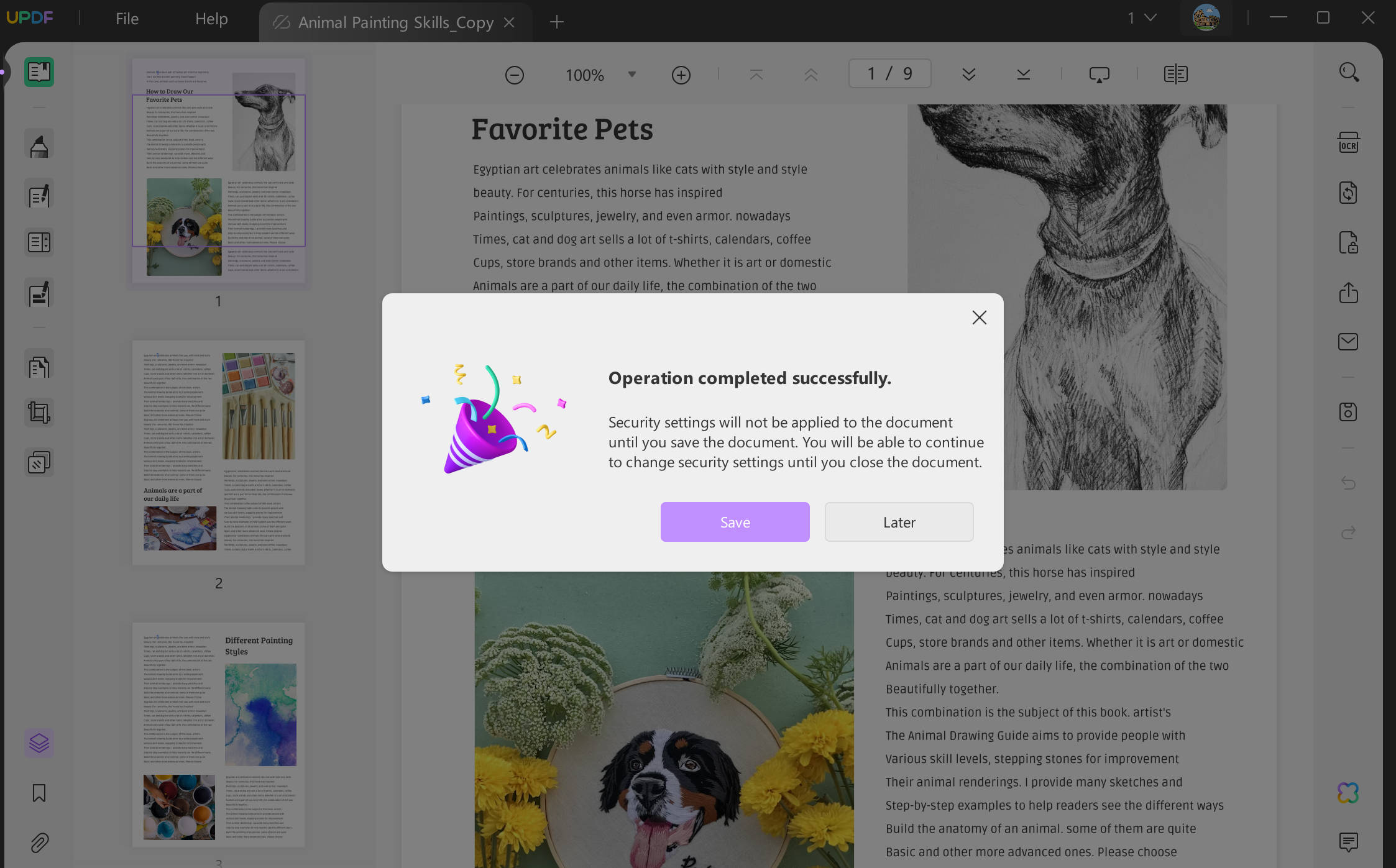Open the document search tool

coord(1348,72)
